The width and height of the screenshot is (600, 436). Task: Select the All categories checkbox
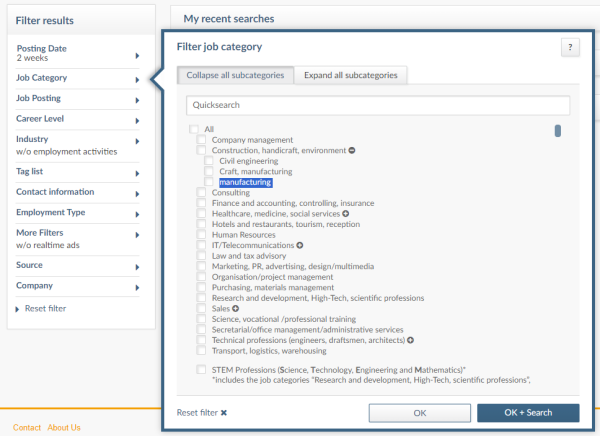[x=193, y=129]
